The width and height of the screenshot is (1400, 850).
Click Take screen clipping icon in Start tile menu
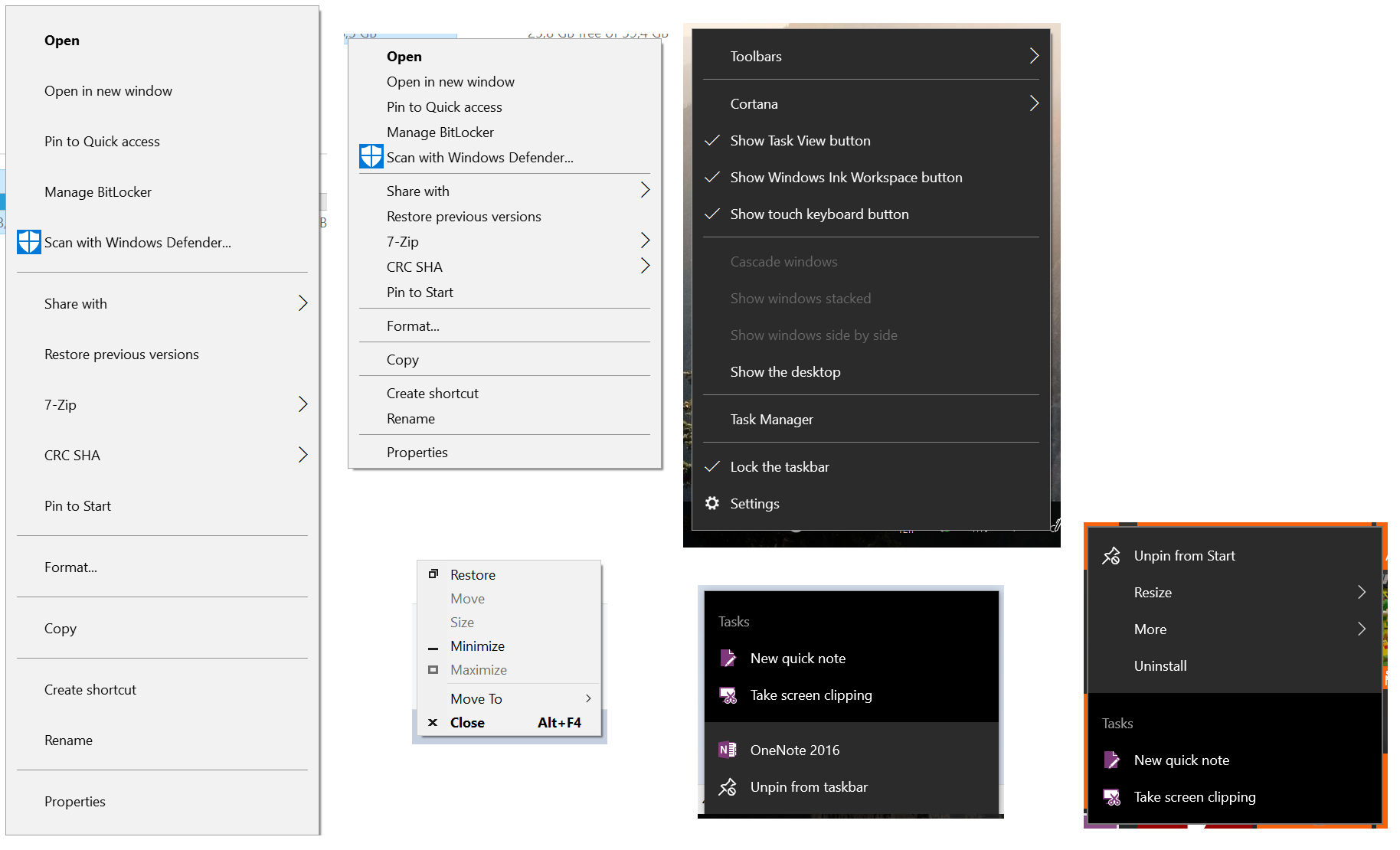tap(1111, 796)
